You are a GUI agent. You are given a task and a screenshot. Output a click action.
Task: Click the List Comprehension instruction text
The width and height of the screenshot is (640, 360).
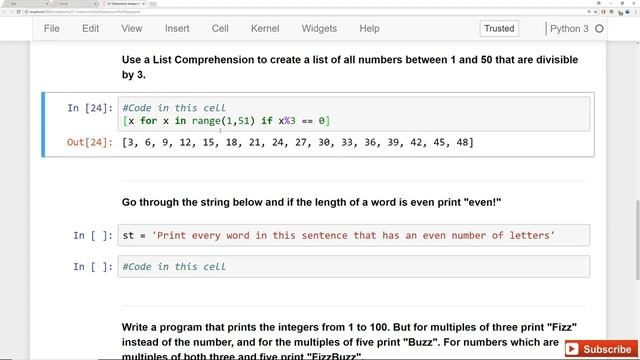point(350,67)
